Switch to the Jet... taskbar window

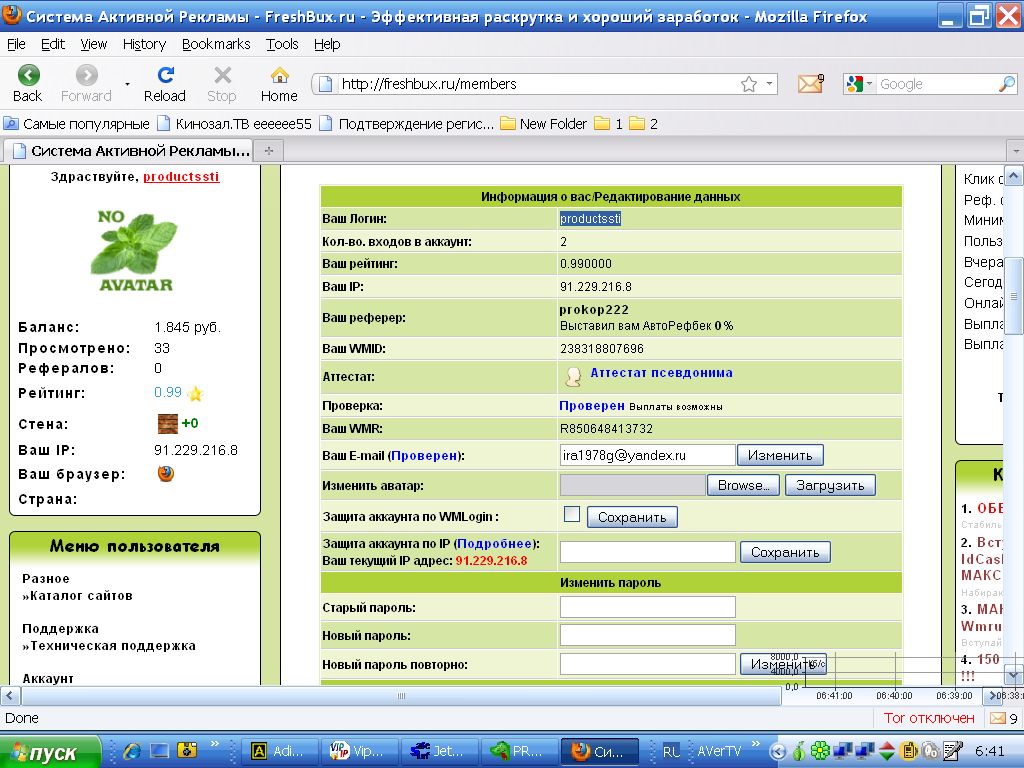pos(440,751)
